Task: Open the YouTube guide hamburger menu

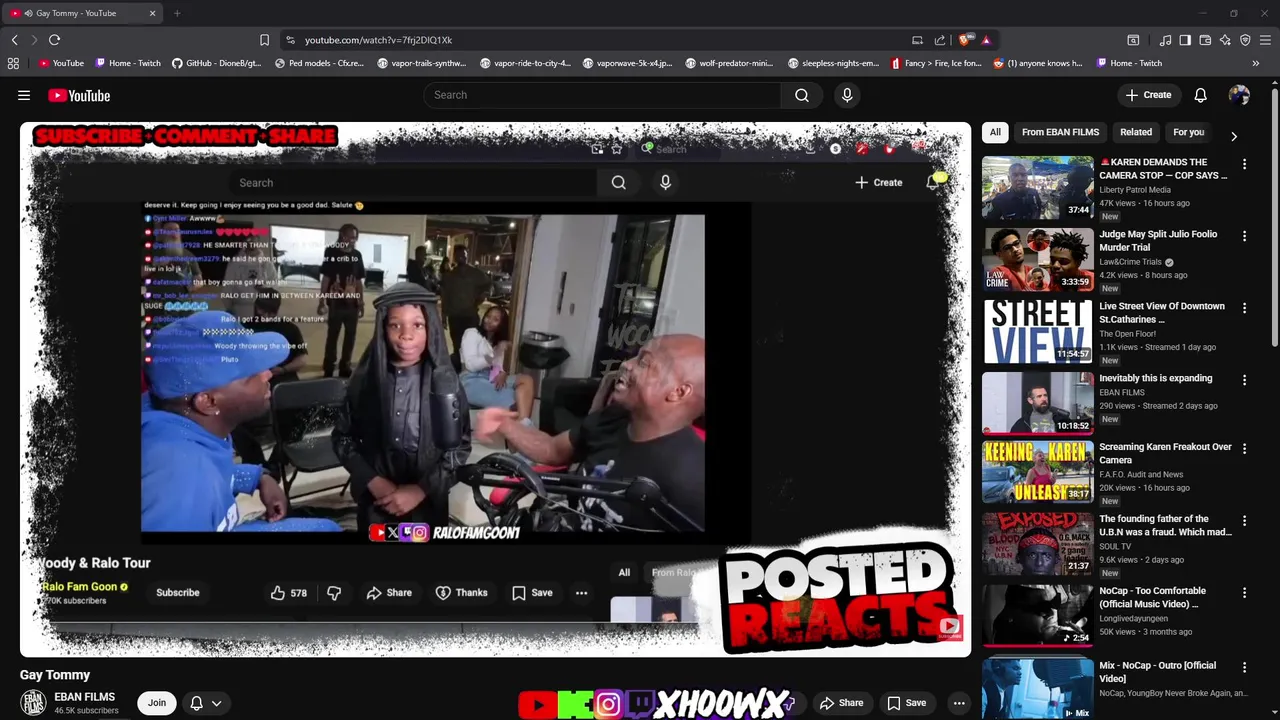Action: click(x=24, y=95)
